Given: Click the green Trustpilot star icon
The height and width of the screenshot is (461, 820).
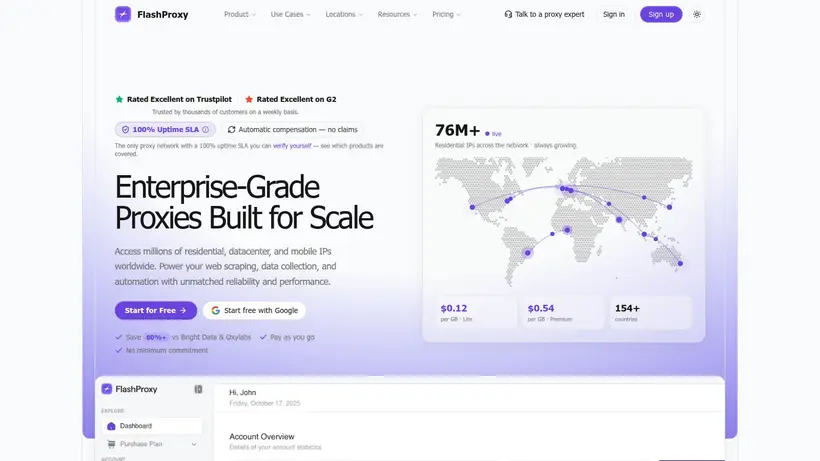Looking at the screenshot, I should pyautogui.click(x=119, y=99).
